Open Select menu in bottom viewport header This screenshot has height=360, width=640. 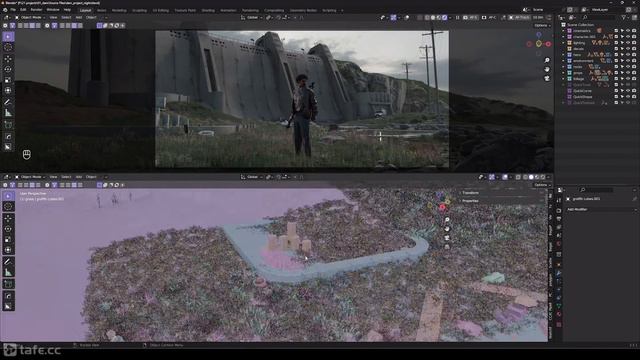(x=66, y=177)
